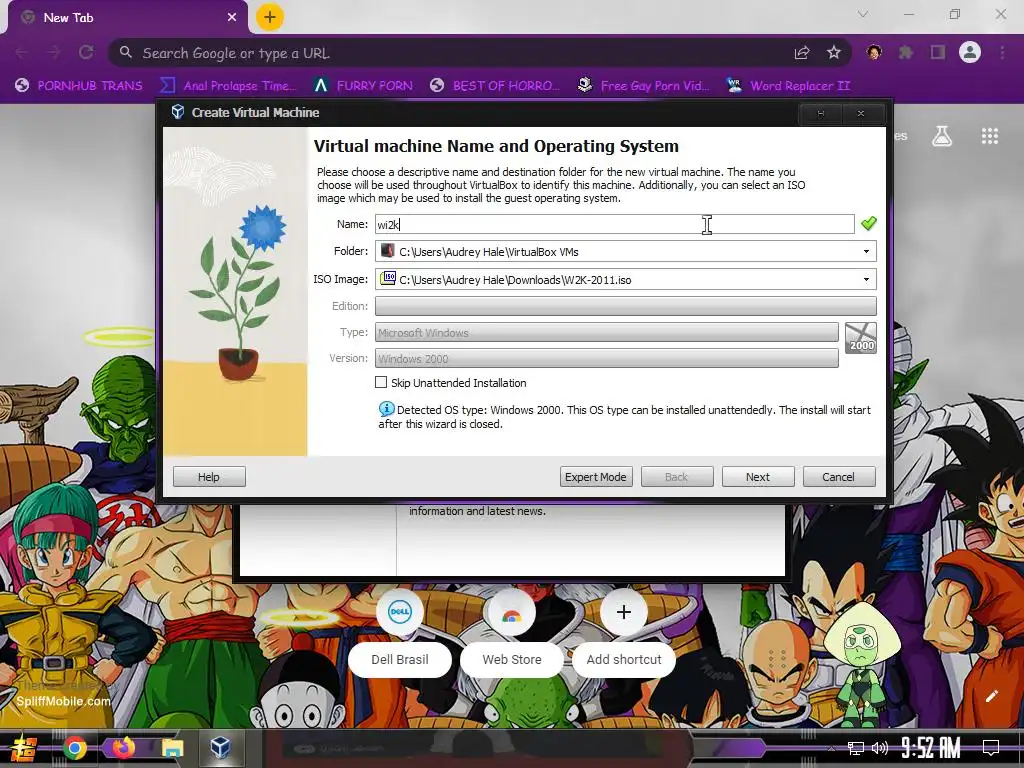The height and width of the screenshot is (768, 1024).
Task: Open the extensions puzzle icon
Action: (x=905, y=52)
